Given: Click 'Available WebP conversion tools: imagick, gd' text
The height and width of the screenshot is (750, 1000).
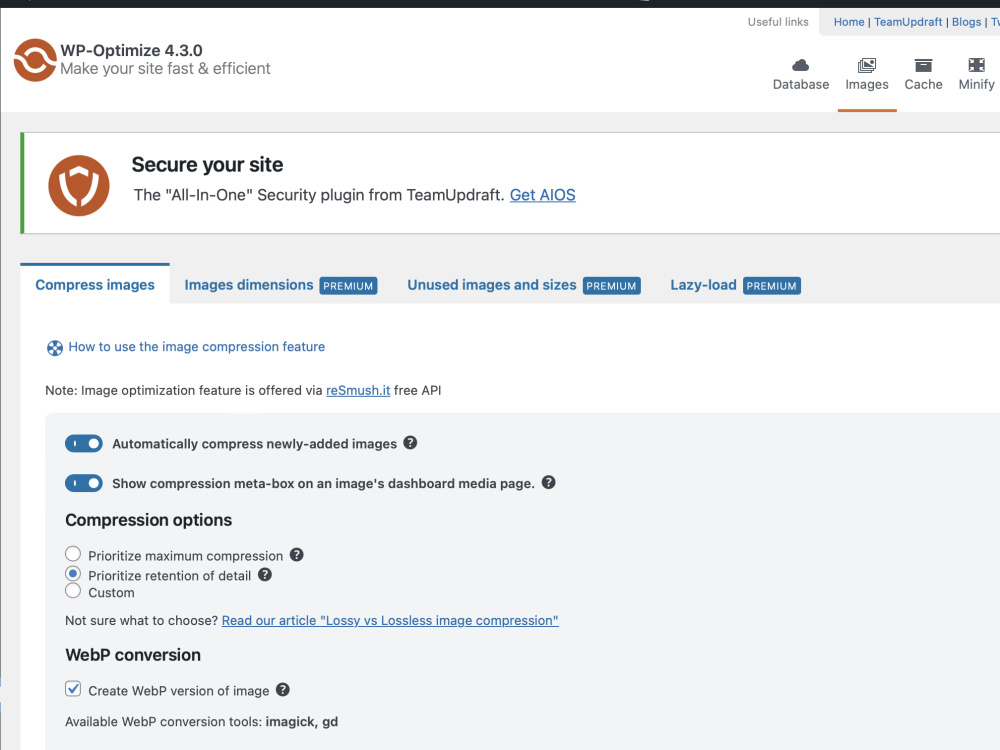Looking at the screenshot, I should (x=202, y=721).
